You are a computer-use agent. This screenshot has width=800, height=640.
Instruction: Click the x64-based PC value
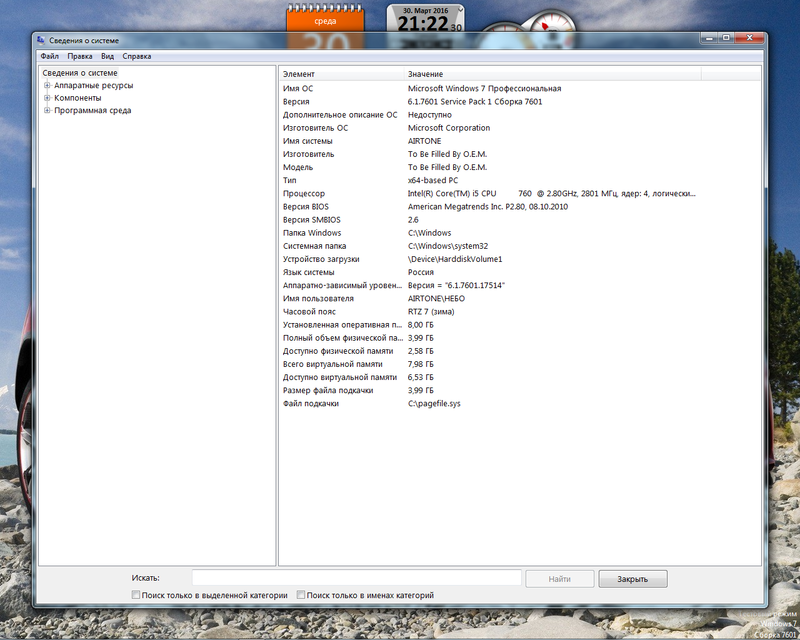coord(433,180)
